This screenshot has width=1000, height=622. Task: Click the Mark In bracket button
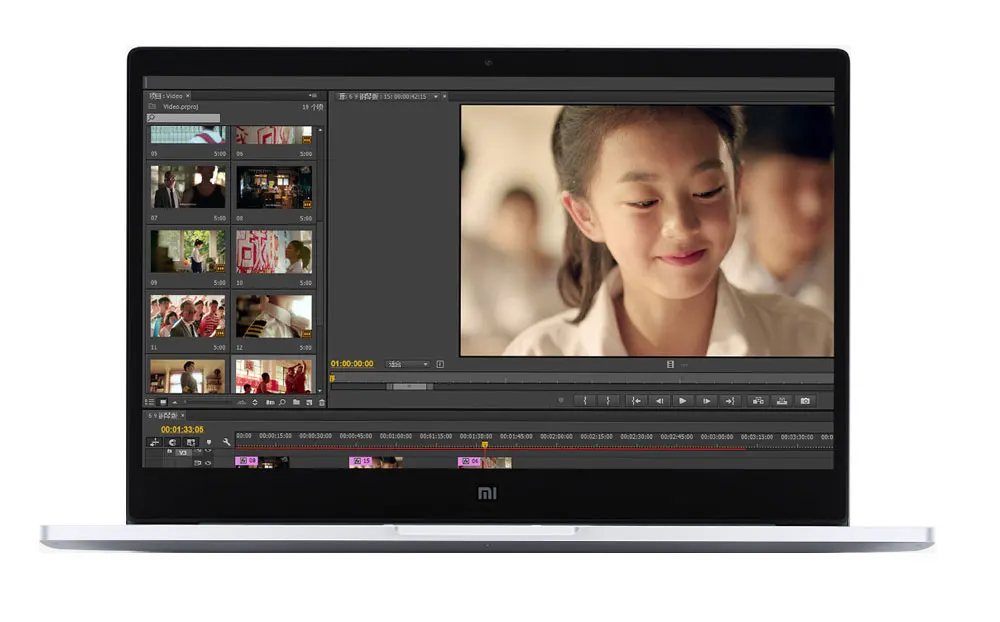pos(585,401)
